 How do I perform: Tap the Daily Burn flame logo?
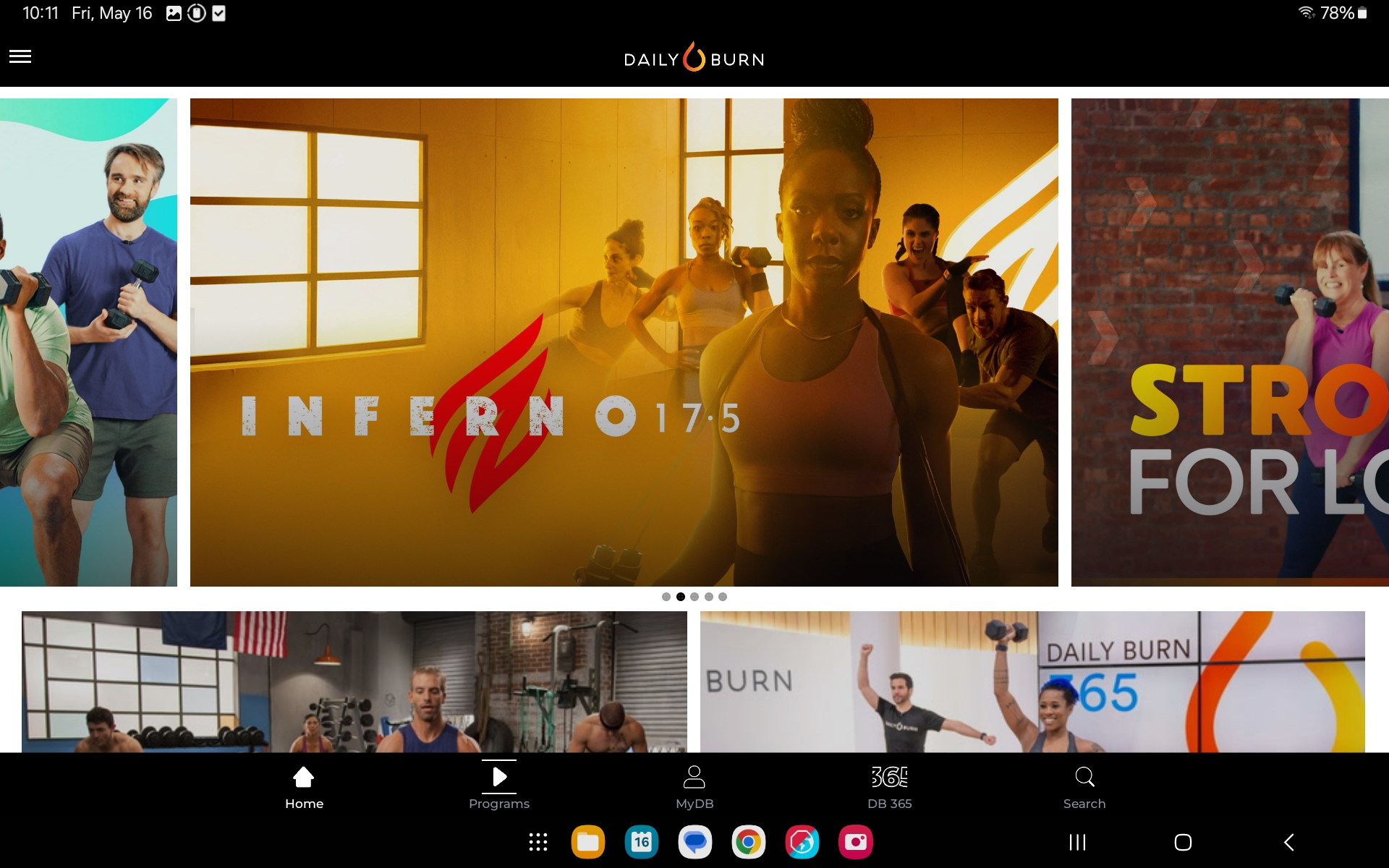click(x=694, y=58)
